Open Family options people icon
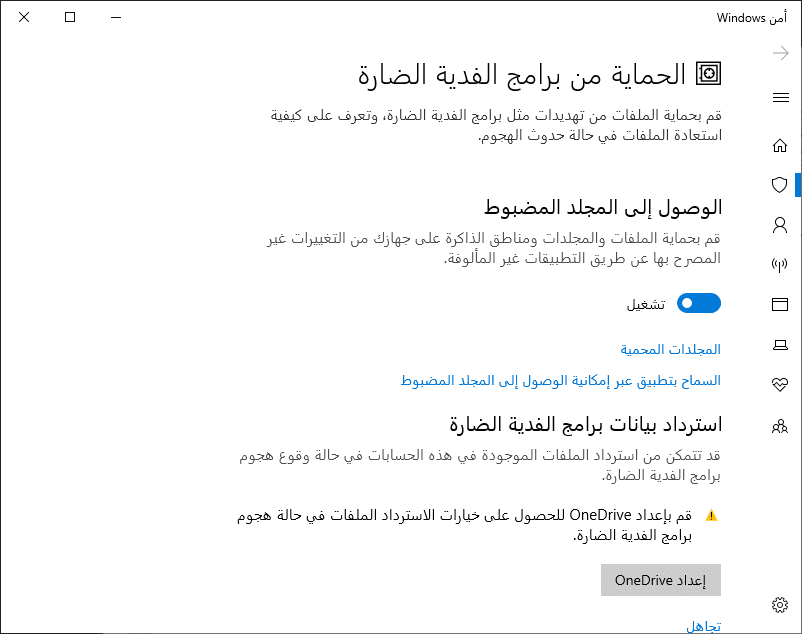Viewport: 802px width, 634px height. click(779, 426)
